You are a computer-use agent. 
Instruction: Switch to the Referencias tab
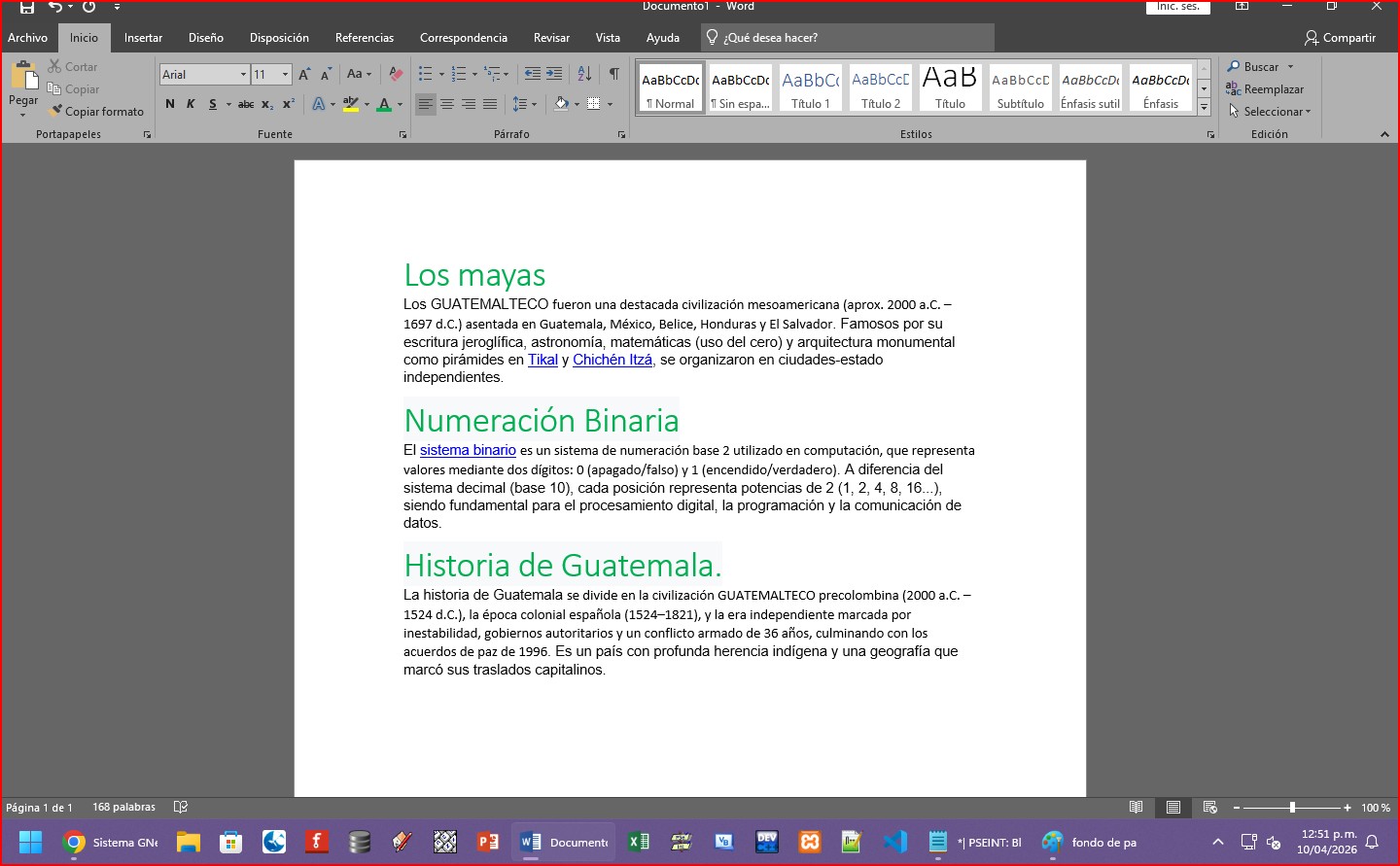point(365,38)
